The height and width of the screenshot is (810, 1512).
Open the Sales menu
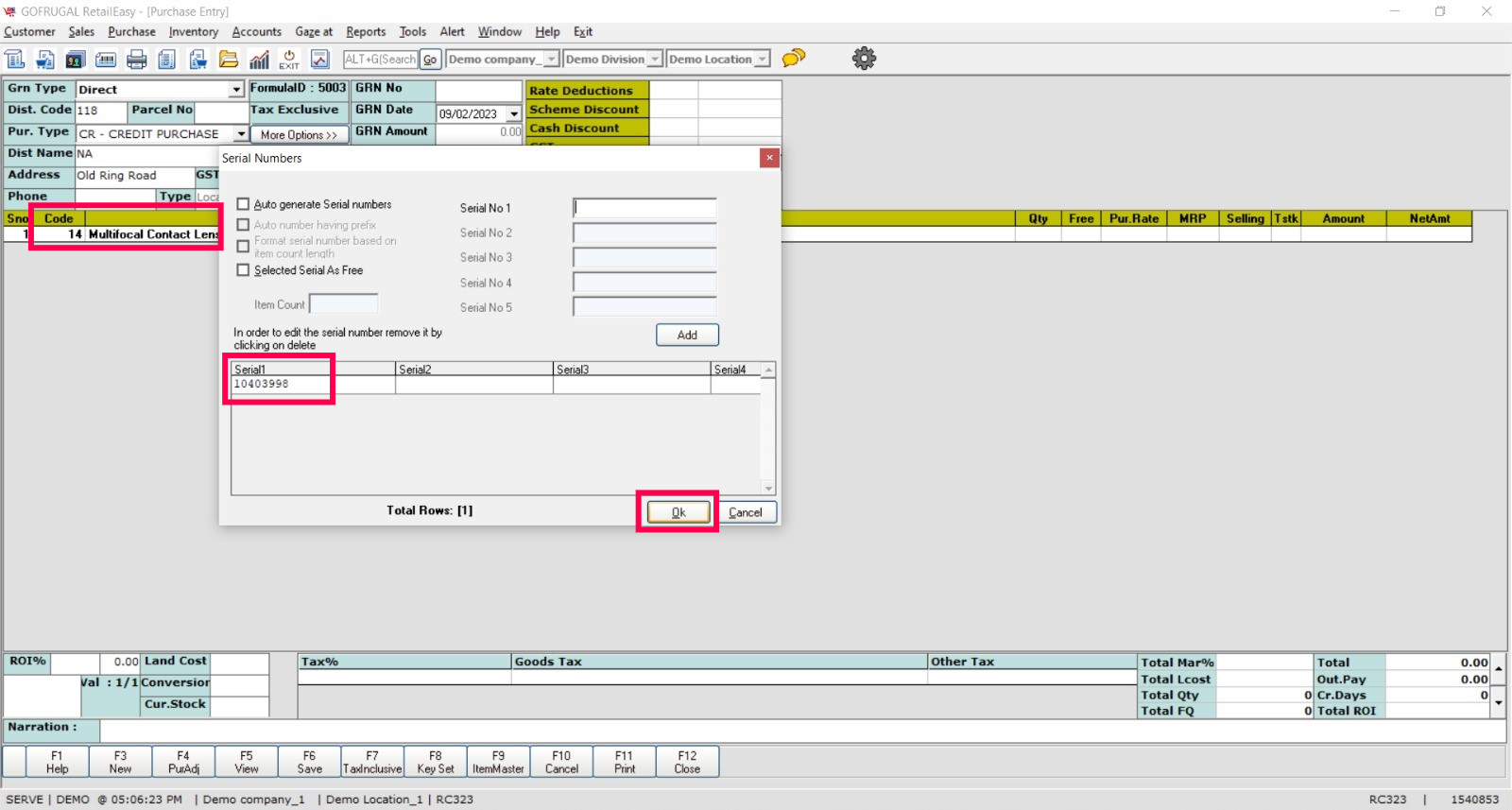click(x=81, y=32)
